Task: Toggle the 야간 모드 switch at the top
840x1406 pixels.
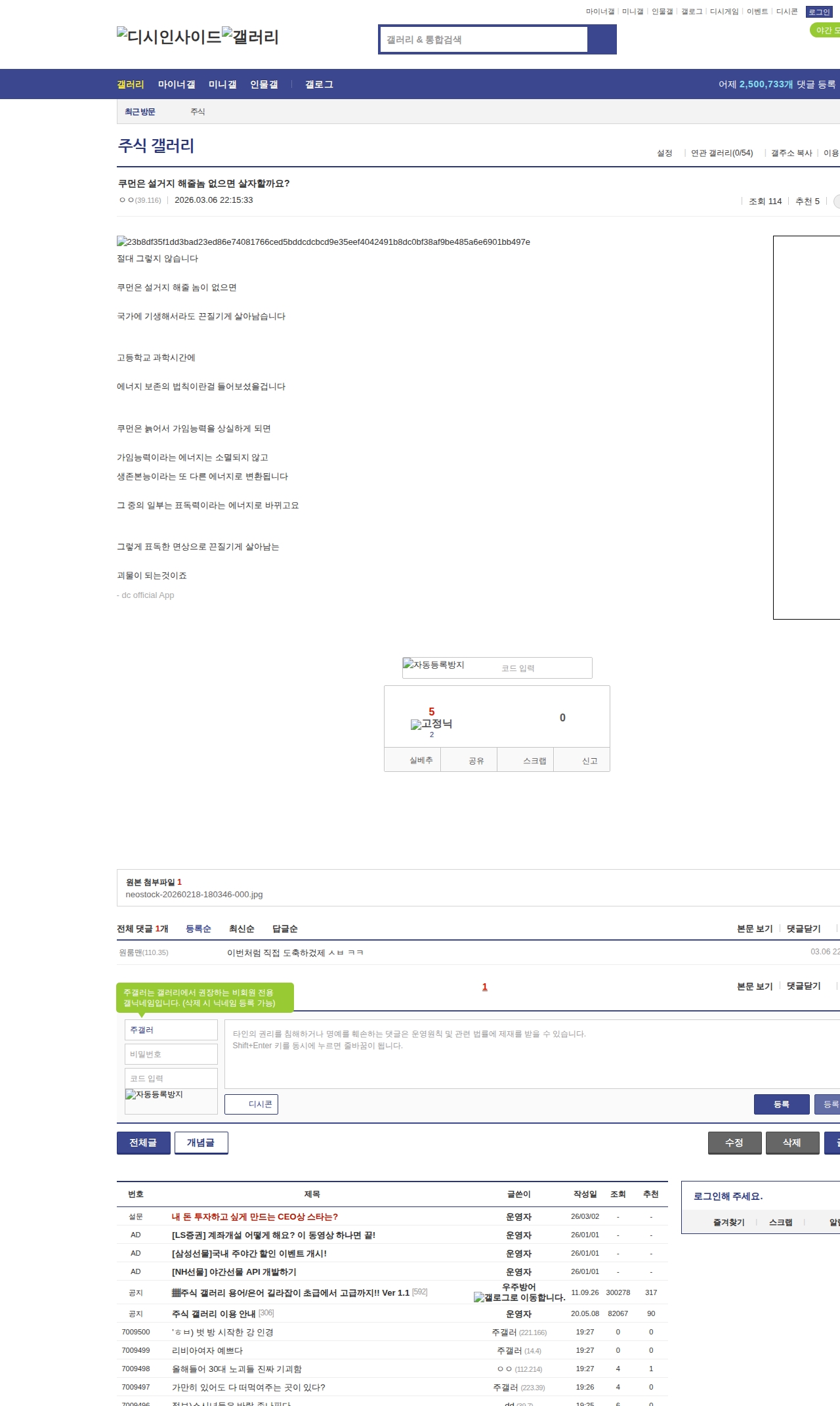Action: point(825,30)
